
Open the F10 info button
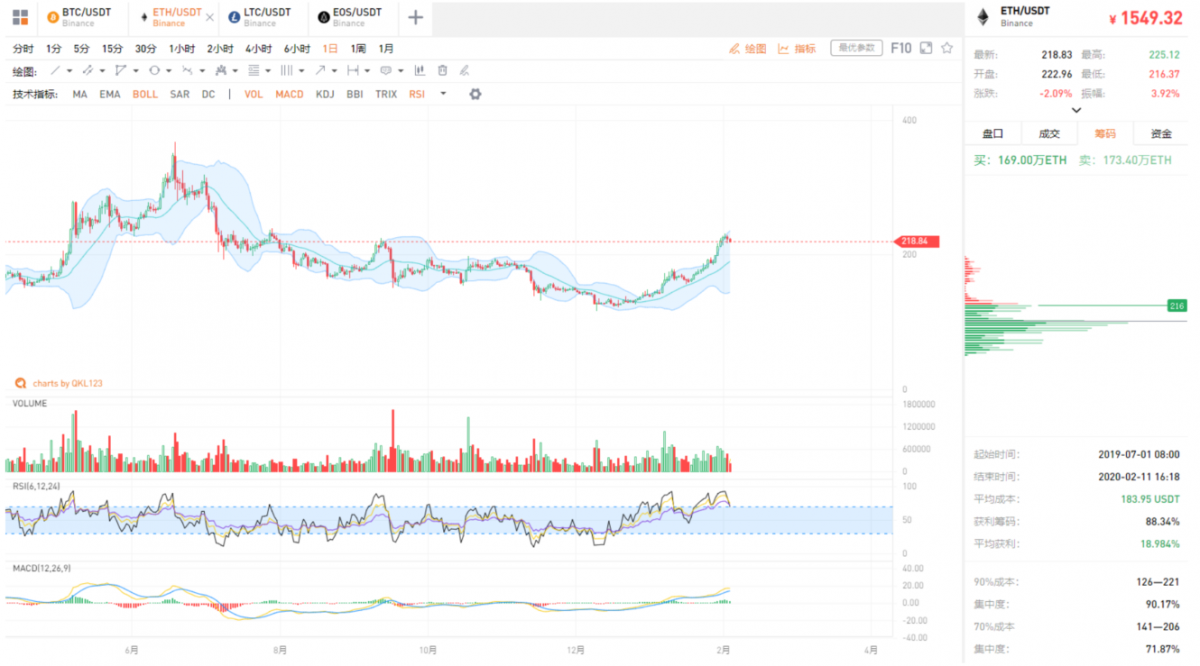(901, 47)
